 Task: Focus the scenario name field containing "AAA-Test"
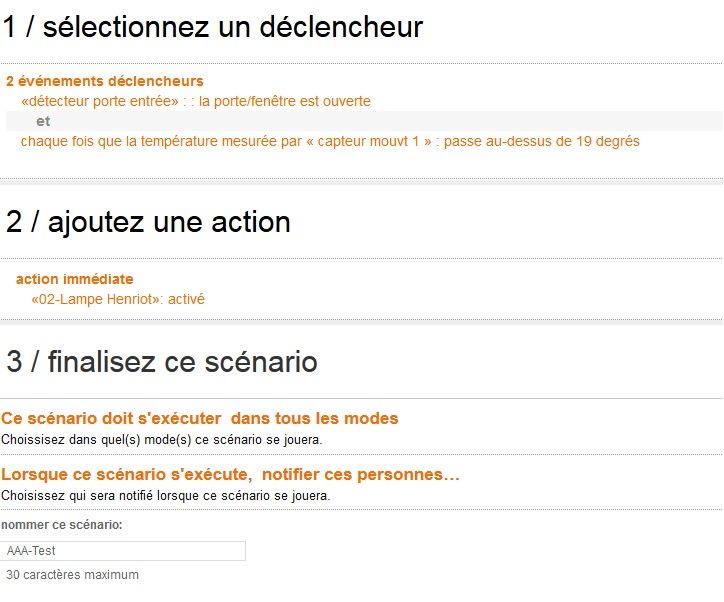coord(123,551)
